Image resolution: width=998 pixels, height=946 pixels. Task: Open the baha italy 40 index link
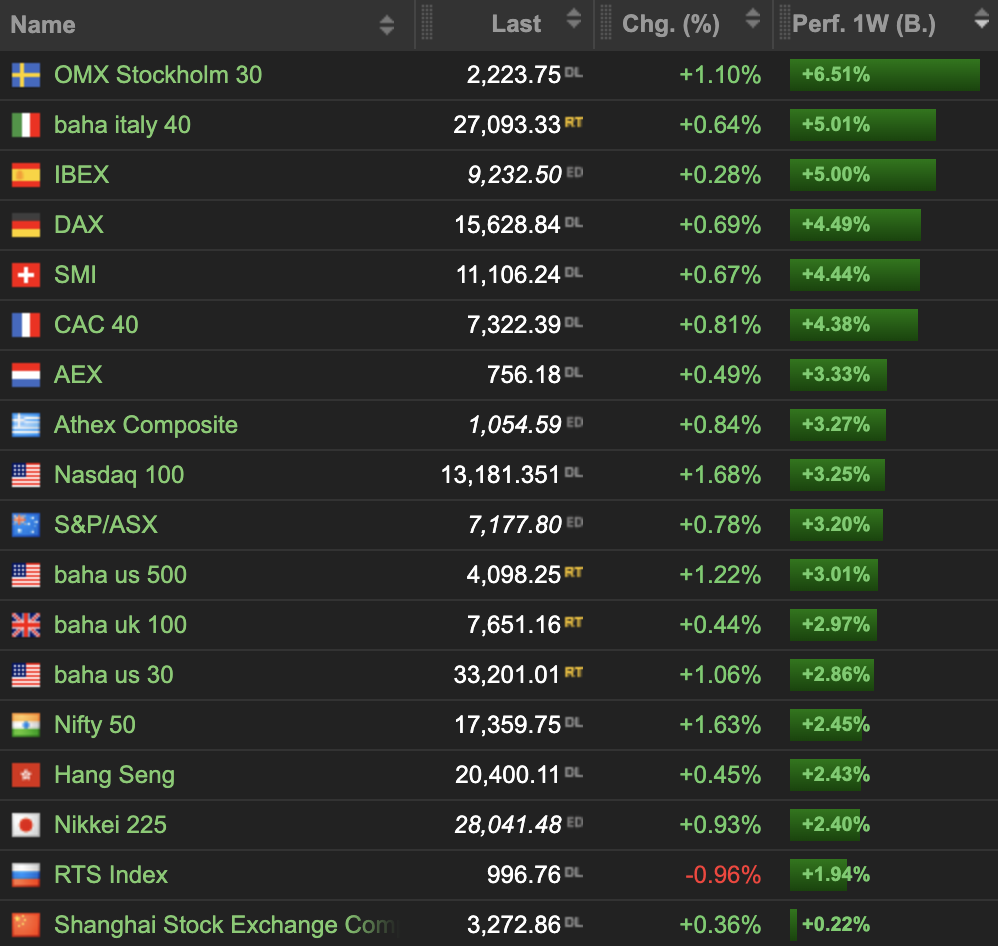click(122, 125)
